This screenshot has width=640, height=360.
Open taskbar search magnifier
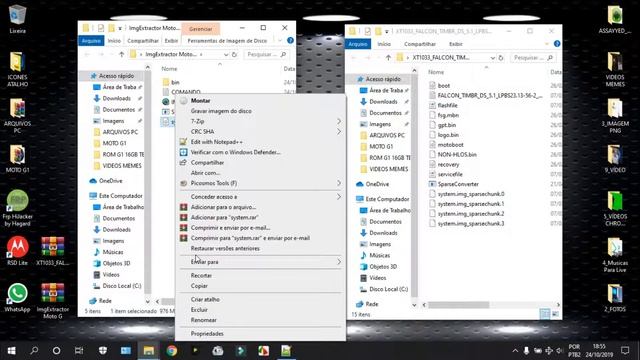coord(34,351)
